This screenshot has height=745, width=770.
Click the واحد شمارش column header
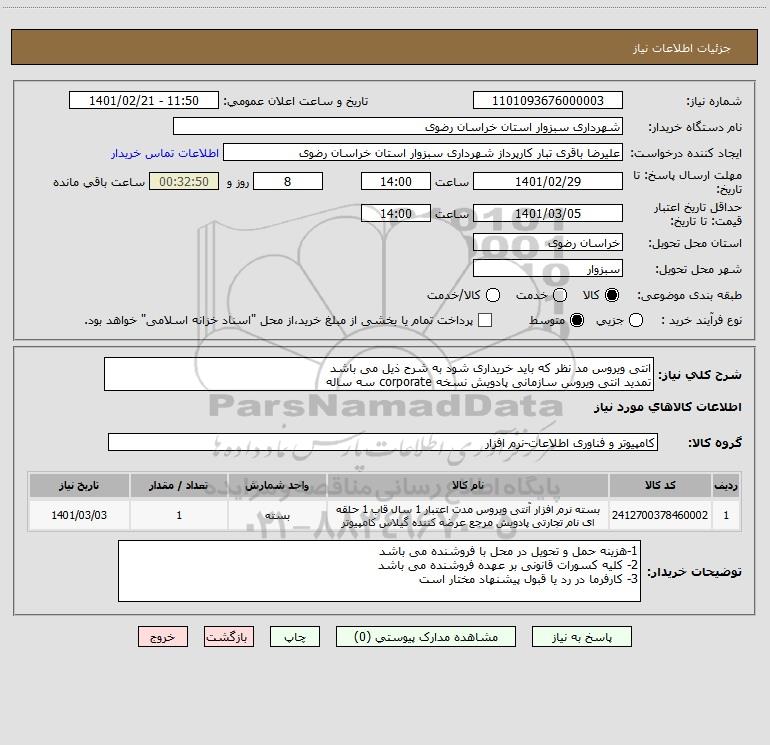point(277,485)
